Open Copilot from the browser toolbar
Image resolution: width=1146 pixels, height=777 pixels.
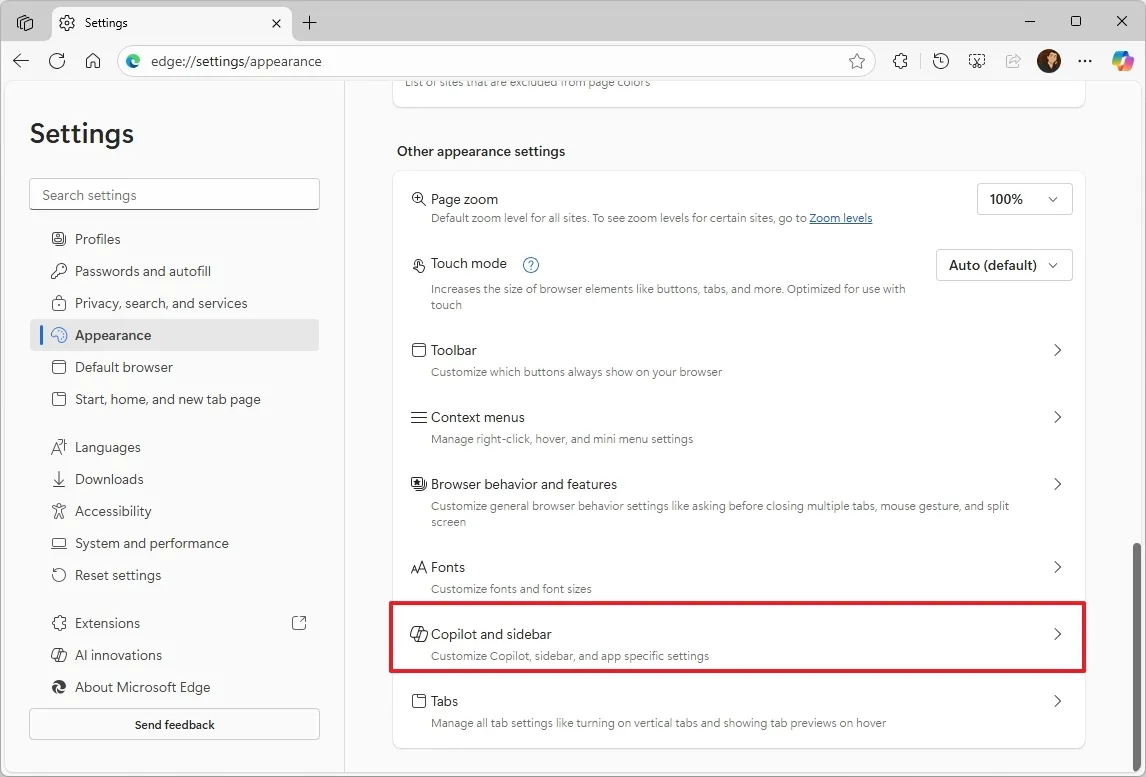pos(1122,60)
